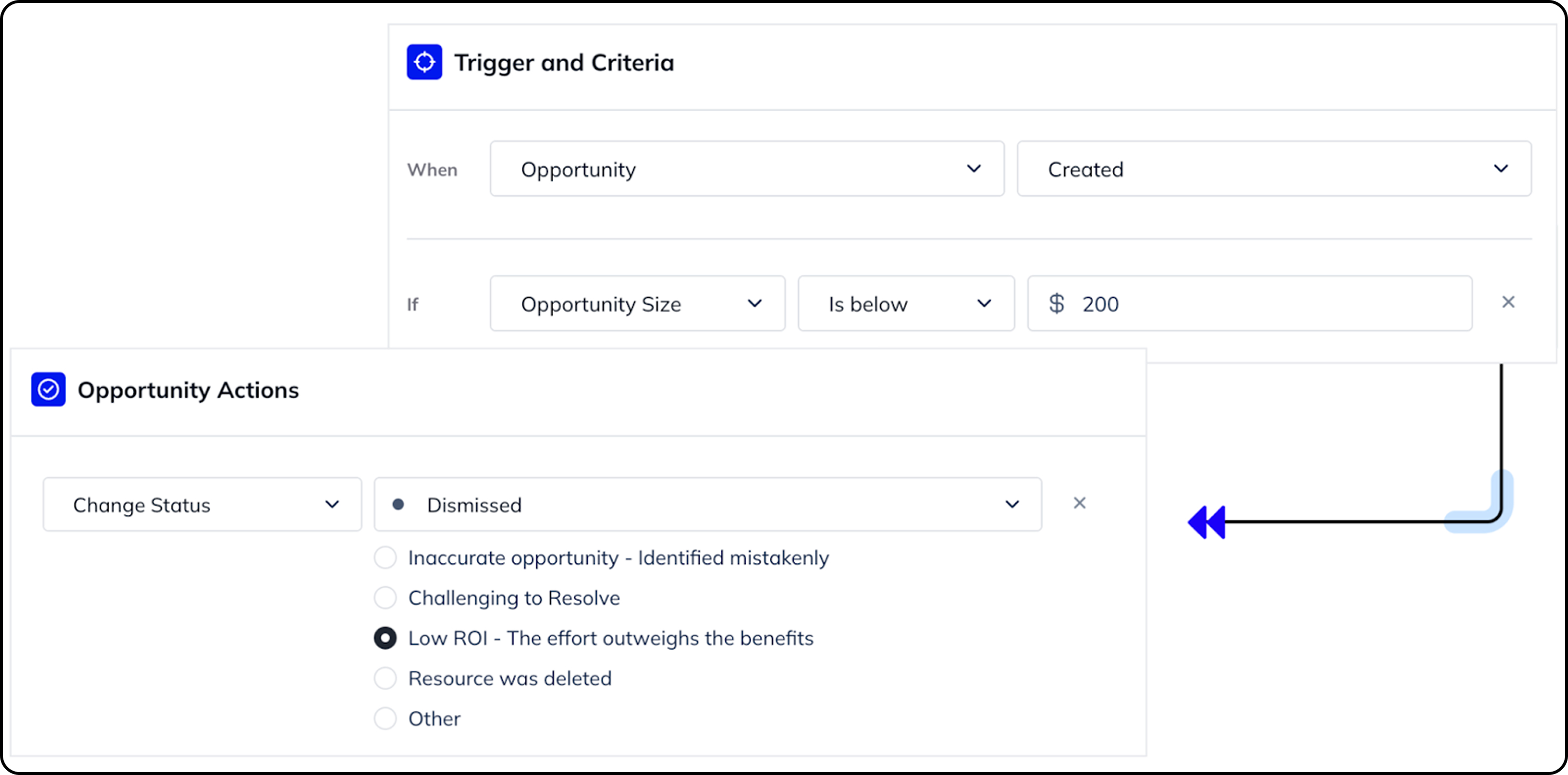Click the Trigger and Criteria target icon
The height and width of the screenshot is (775, 1568).
coord(424,62)
